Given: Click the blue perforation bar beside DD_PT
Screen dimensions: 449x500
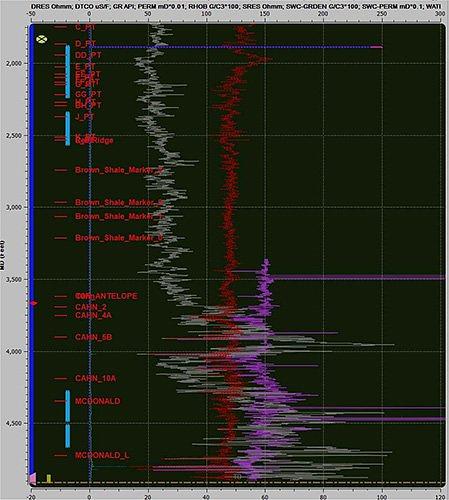Looking at the screenshot, I should (x=68, y=71).
